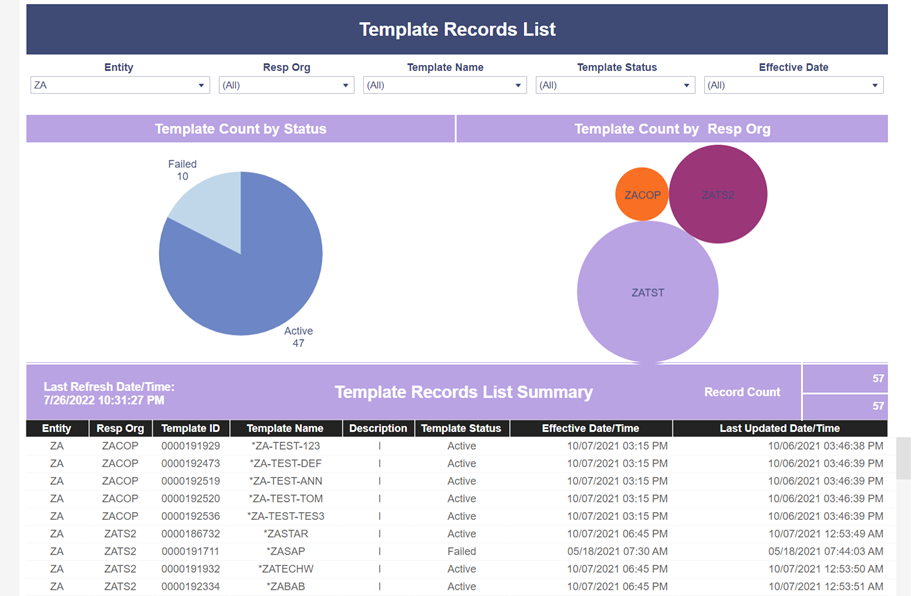The height and width of the screenshot is (596, 922).
Task: Click the Effective Date/Time column header
Action: coord(590,428)
